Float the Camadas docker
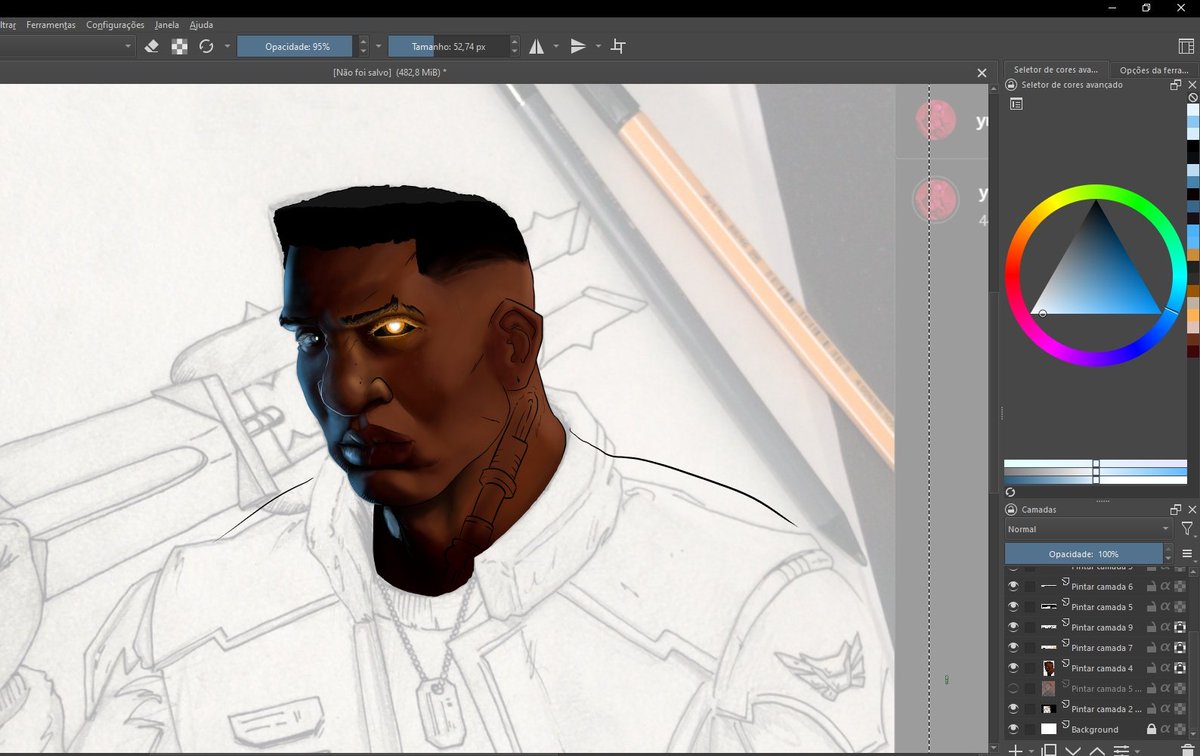The image size is (1200, 756). point(1176,509)
